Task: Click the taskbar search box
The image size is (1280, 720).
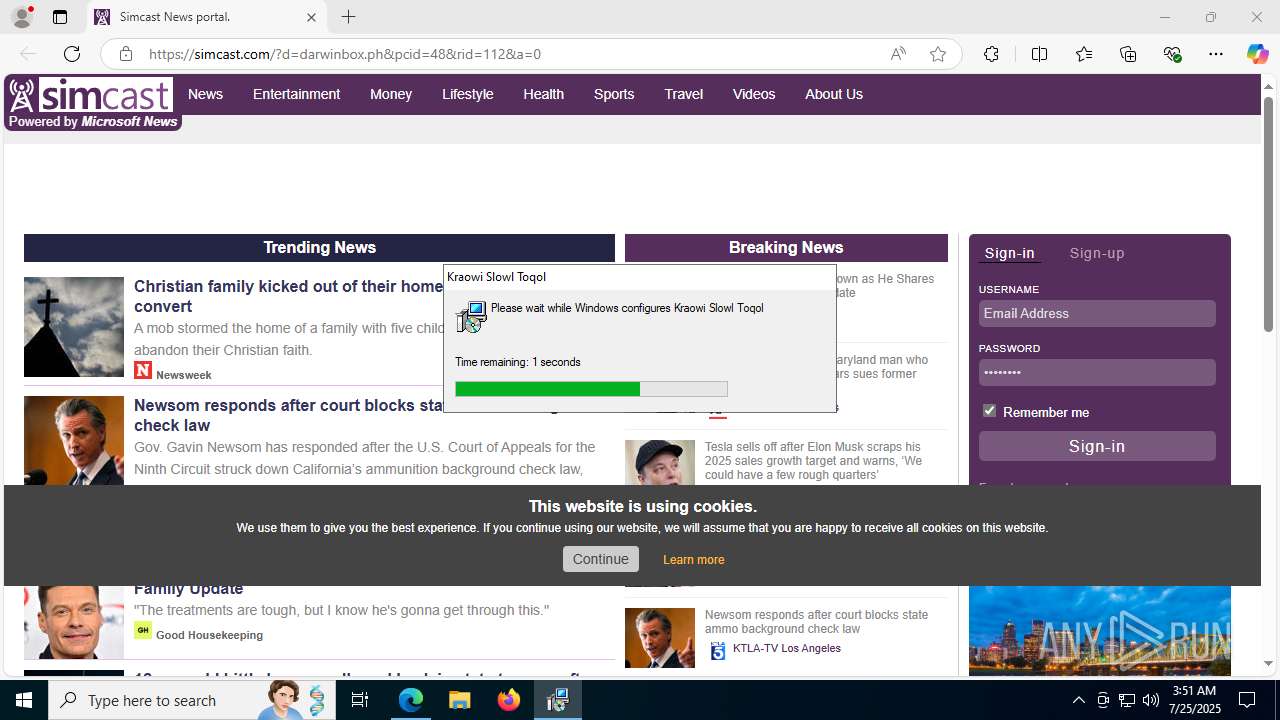Action: tap(192, 700)
